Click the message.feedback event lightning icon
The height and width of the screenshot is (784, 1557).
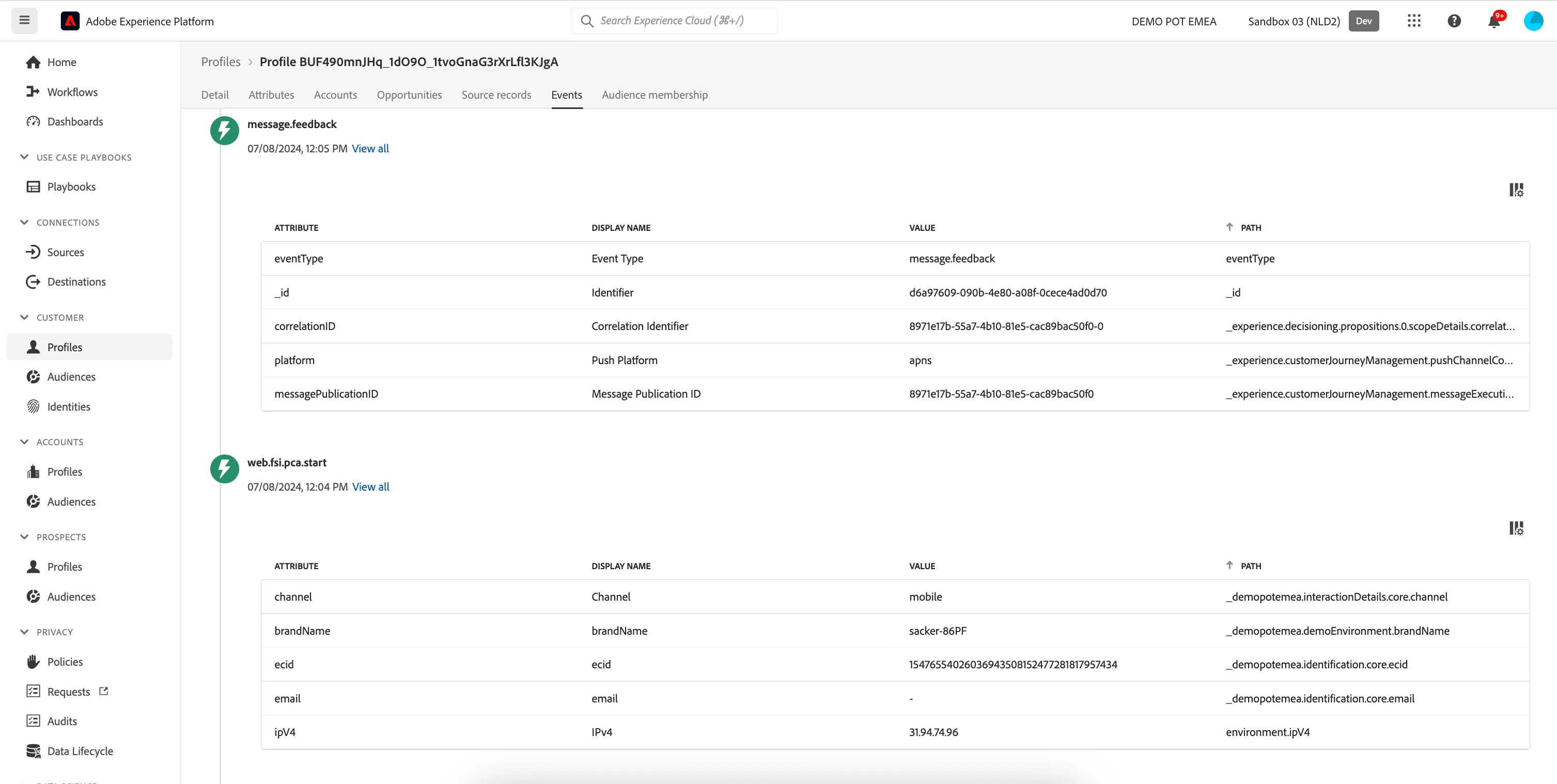coord(224,131)
